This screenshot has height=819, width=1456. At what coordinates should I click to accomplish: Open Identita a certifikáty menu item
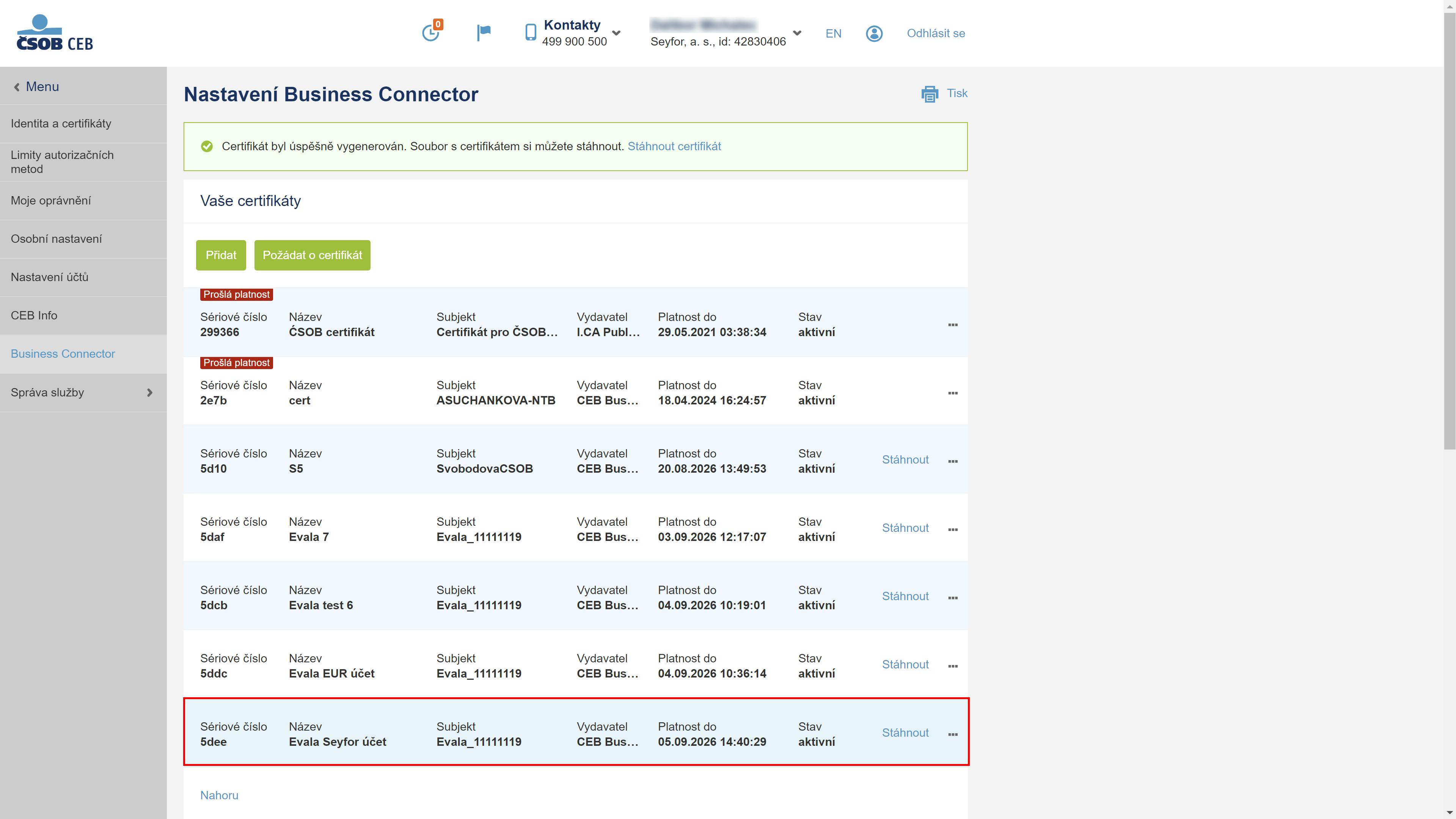(x=84, y=124)
